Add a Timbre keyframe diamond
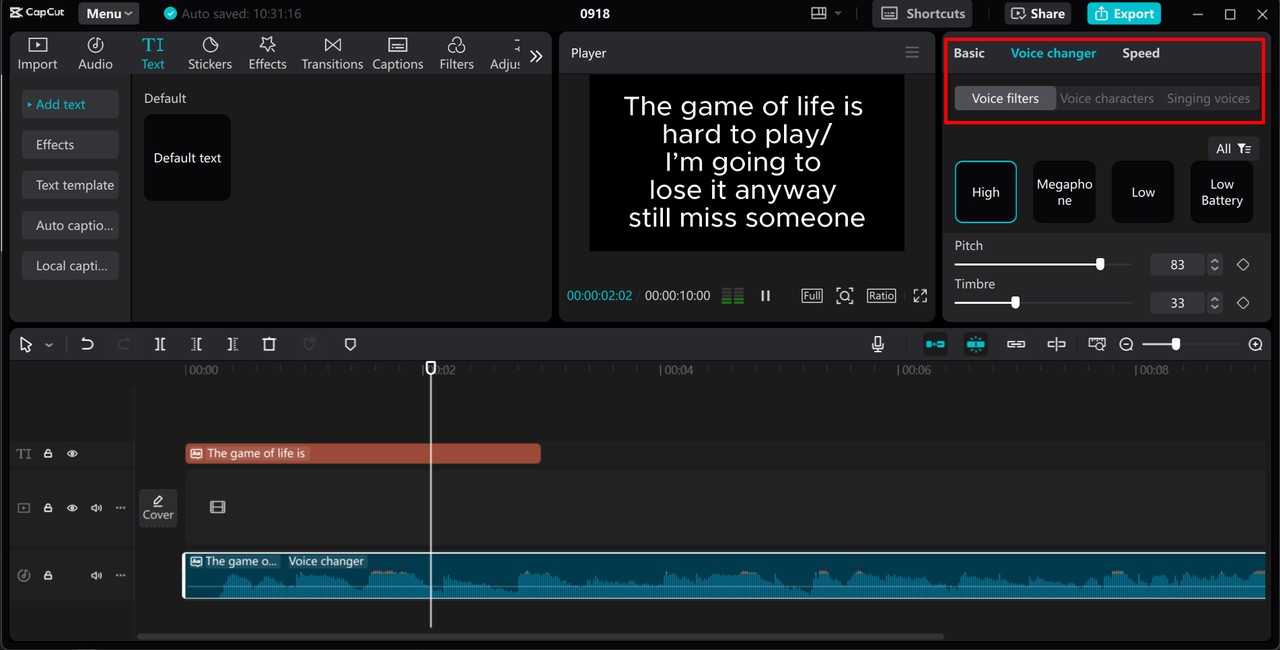 1243,303
